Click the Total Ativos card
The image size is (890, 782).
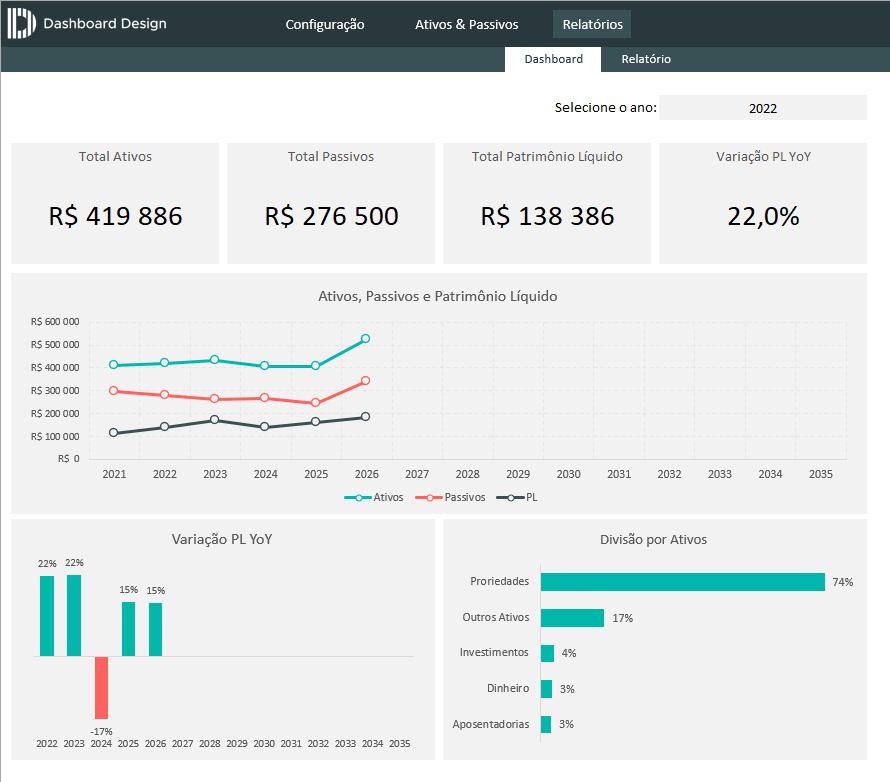(115, 203)
